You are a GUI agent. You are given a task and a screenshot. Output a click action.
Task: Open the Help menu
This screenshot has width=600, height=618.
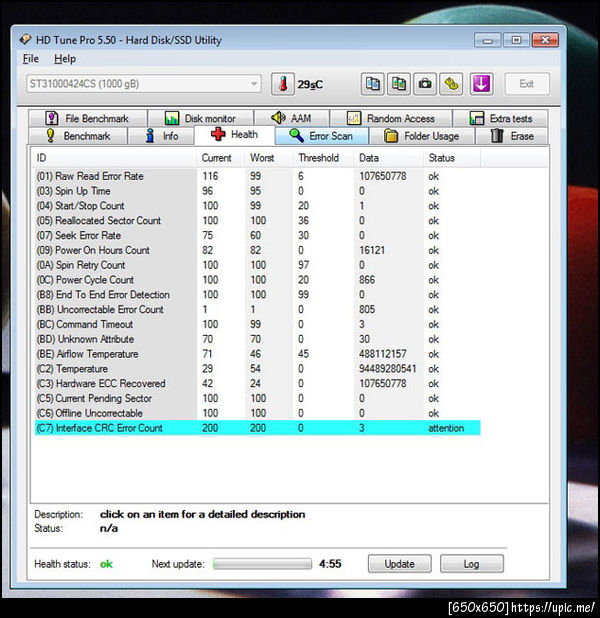pyautogui.click(x=65, y=59)
